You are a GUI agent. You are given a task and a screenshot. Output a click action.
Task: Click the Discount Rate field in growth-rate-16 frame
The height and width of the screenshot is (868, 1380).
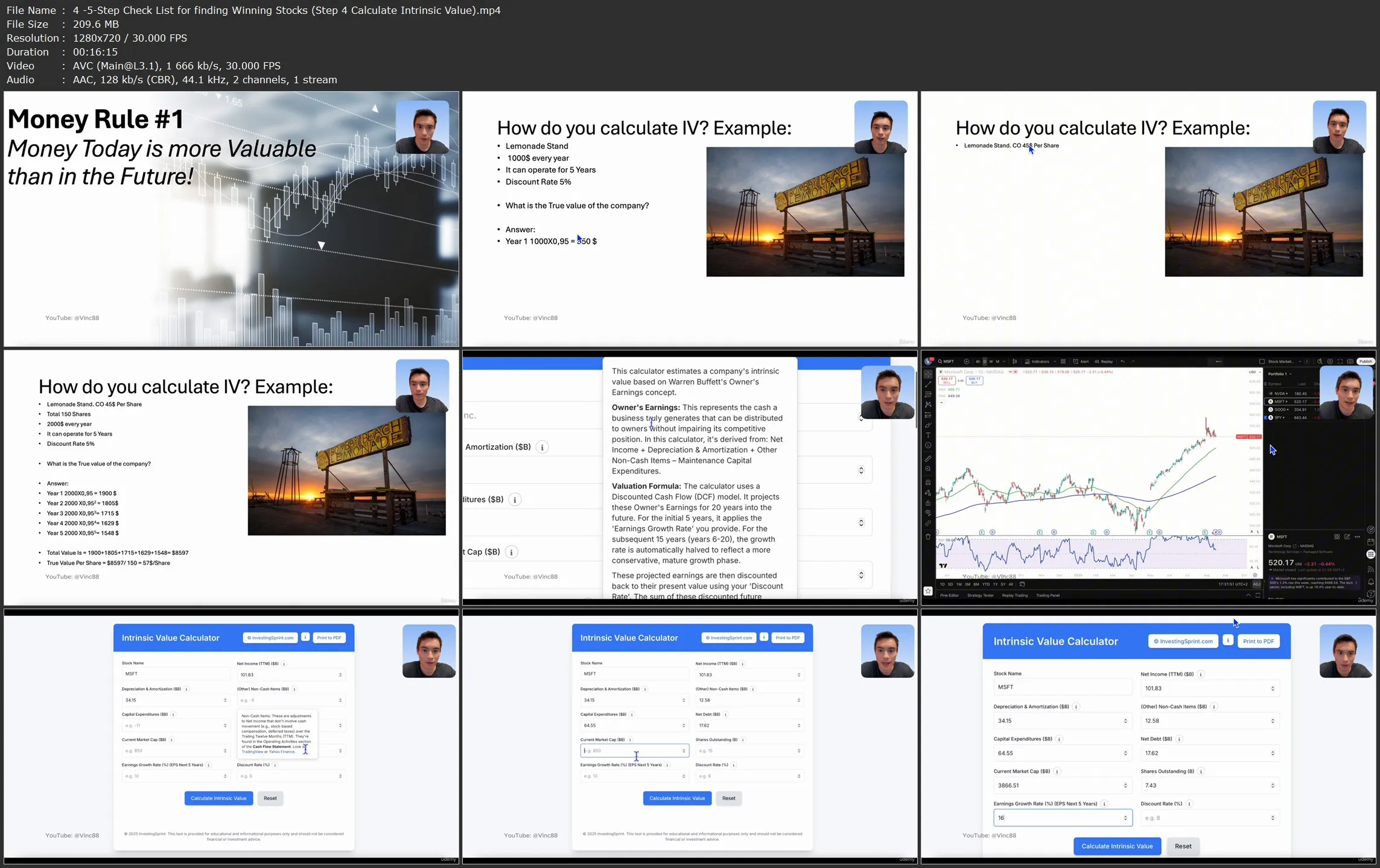point(1209,818)
